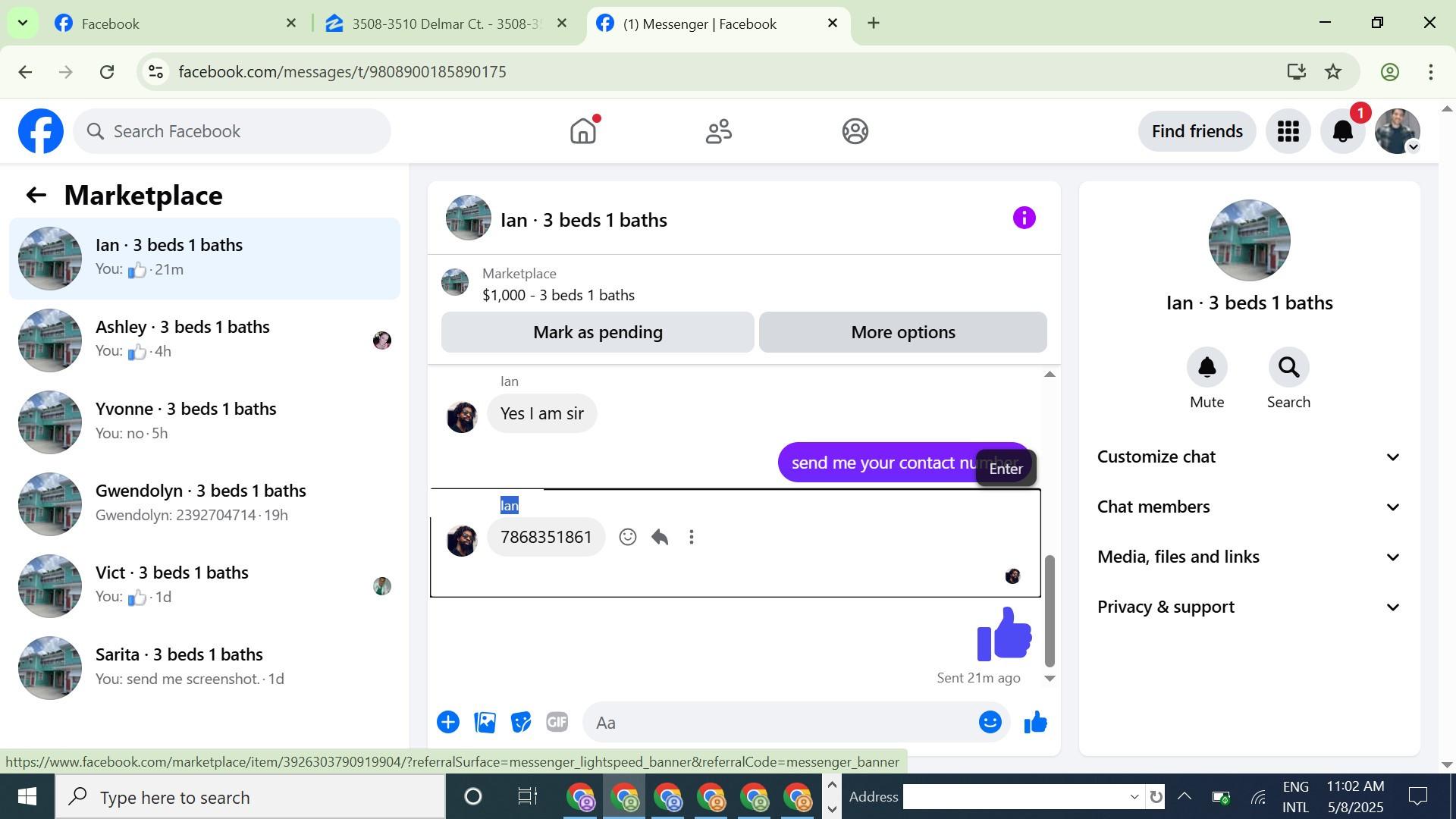Viewport: 1456px width, 819px height.
Task: Open more actions plus icon in composer
Action: 448,722
